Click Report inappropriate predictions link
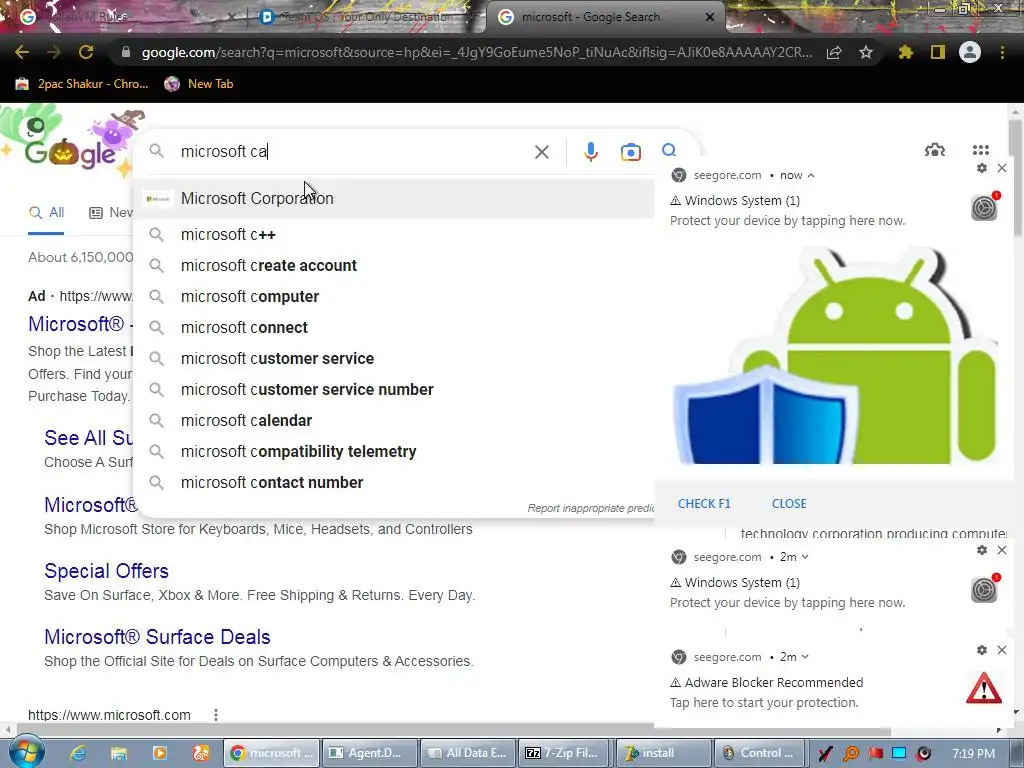The width and height of the screenshot is (1024, 768). pyautogui.click(x=591, y=508)
